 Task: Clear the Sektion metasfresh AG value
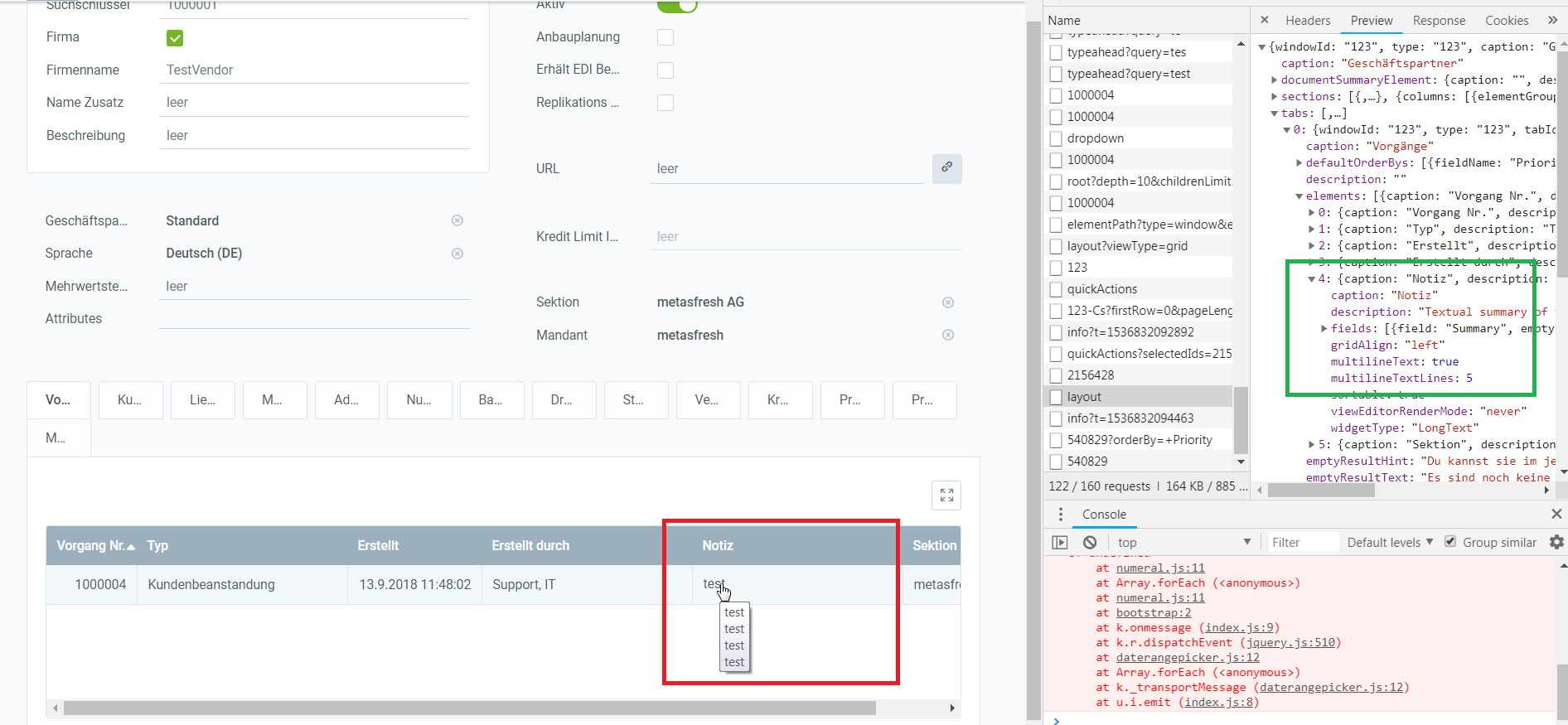(x=948, y=302)
